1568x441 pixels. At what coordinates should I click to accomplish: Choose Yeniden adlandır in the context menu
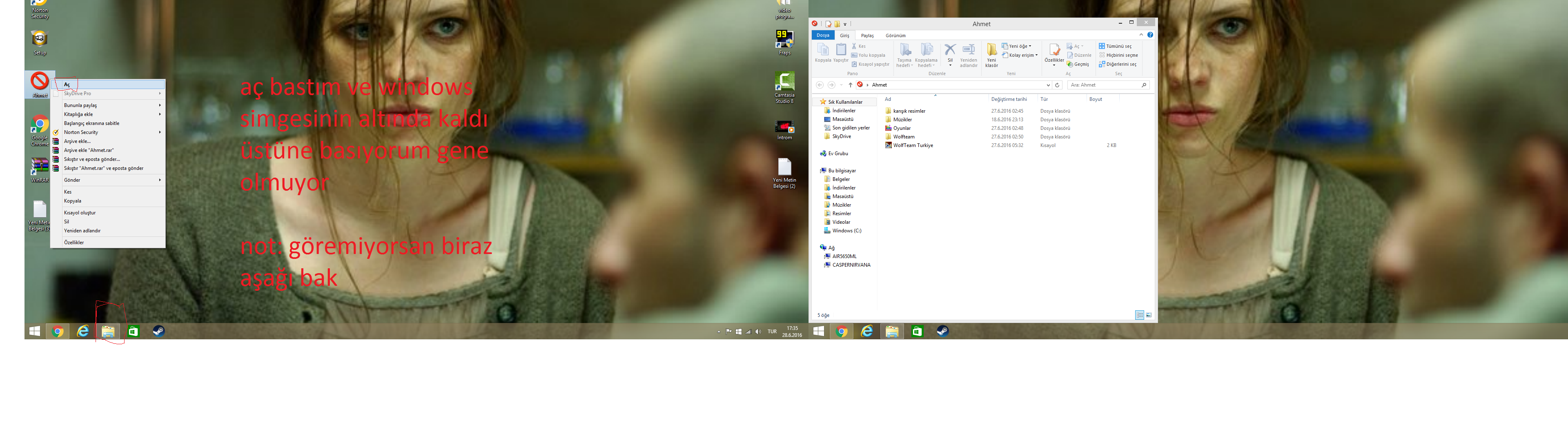[x=82, y=231]
